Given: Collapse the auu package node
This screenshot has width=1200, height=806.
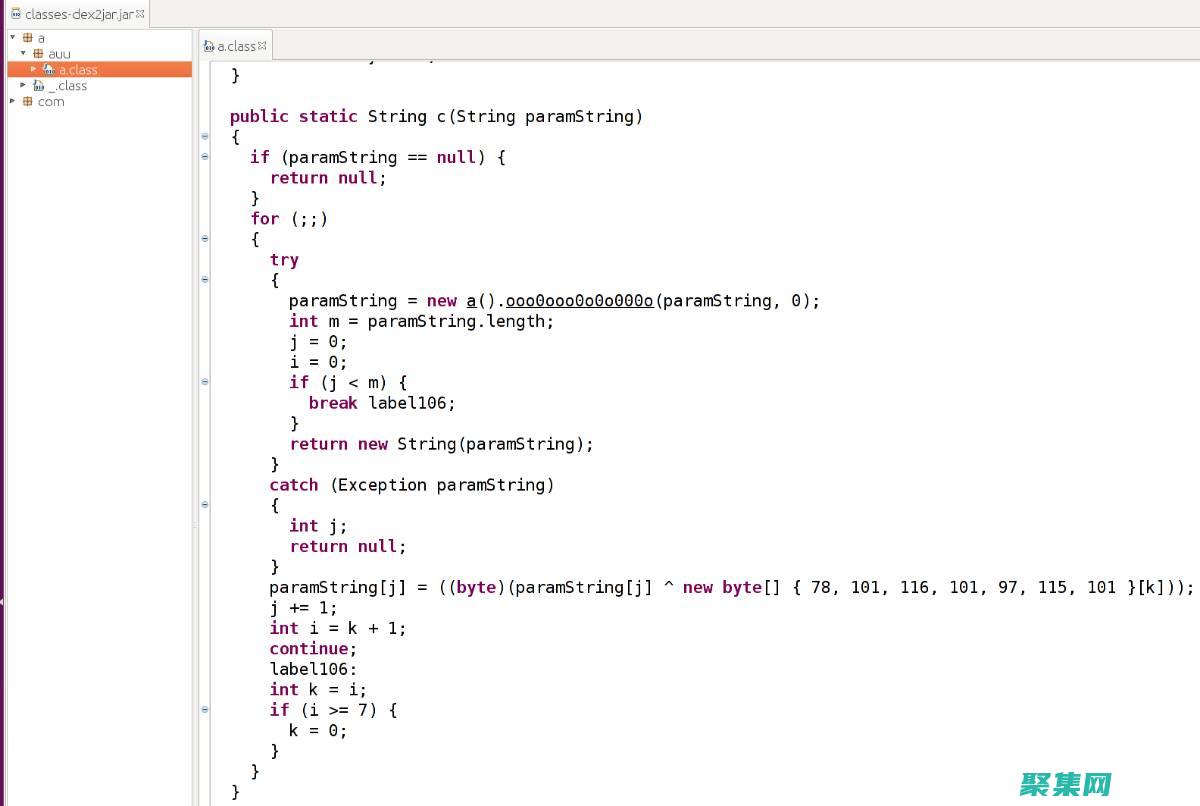Looking at the screenshot, I should (x=22, y=53).
